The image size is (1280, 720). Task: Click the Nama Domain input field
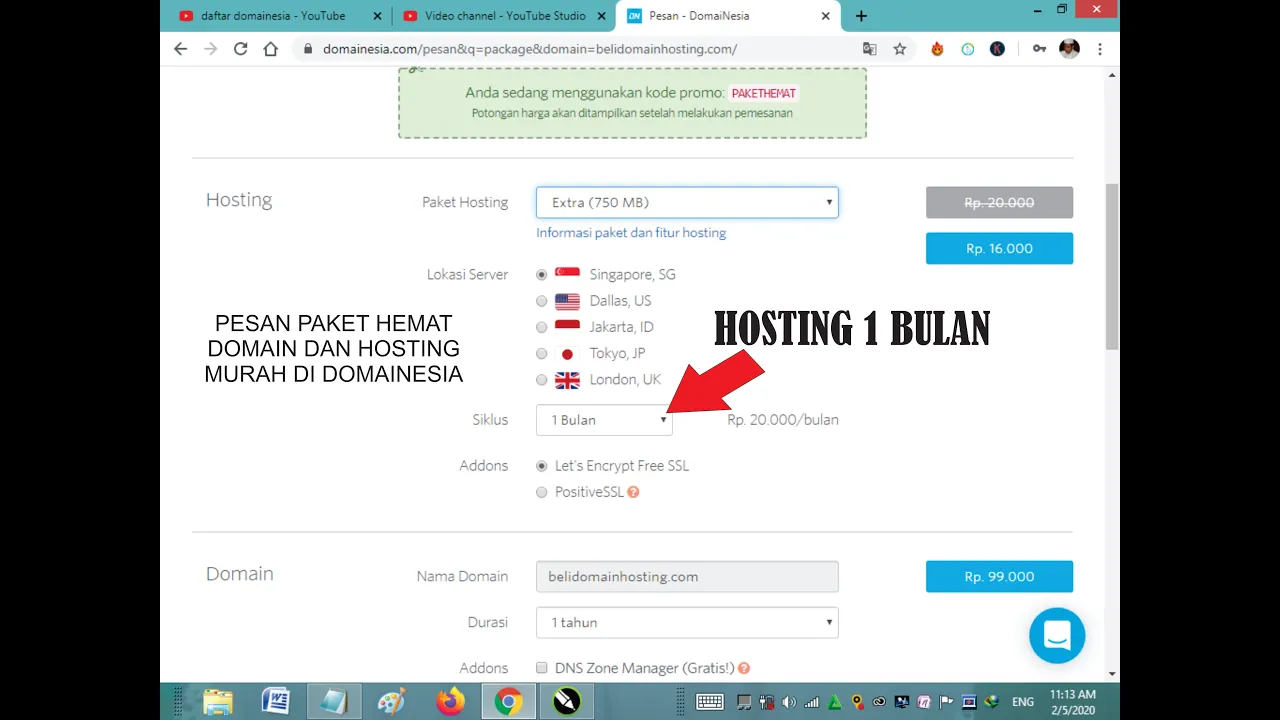point(687,576)
